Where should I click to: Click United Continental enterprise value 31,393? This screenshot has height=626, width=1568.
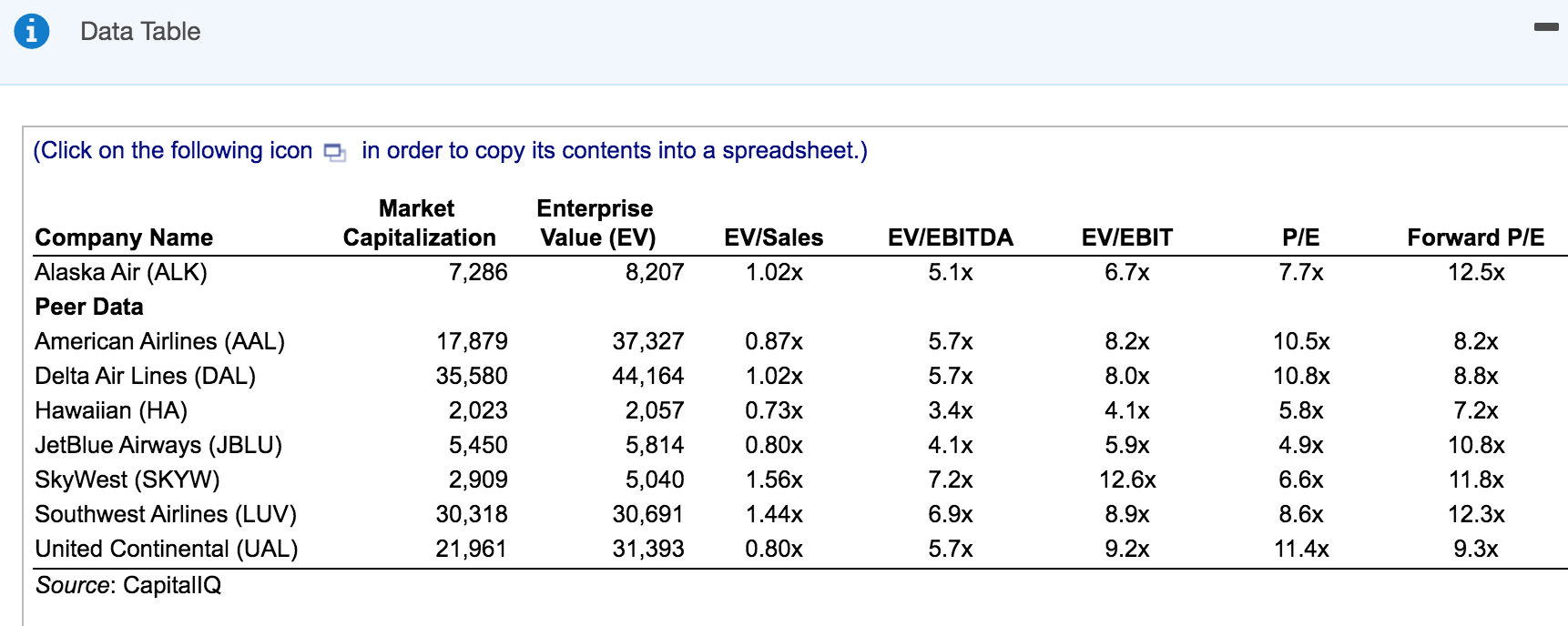point(648,549)
